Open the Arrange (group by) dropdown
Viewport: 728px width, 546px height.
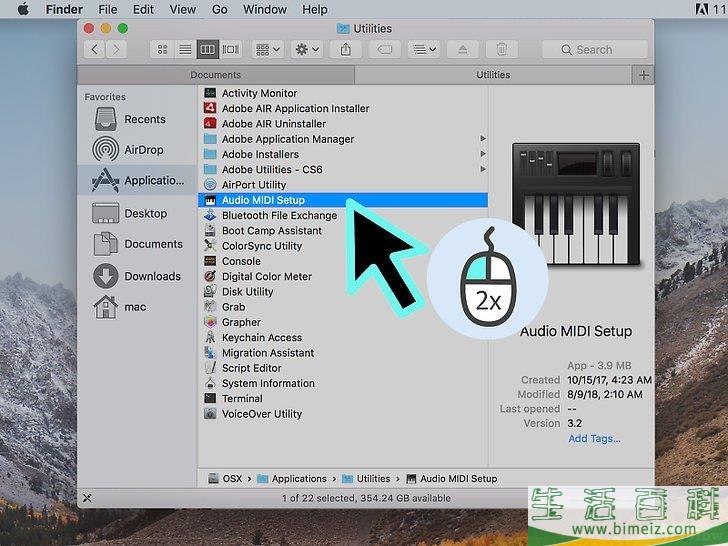tap(267, 49)
